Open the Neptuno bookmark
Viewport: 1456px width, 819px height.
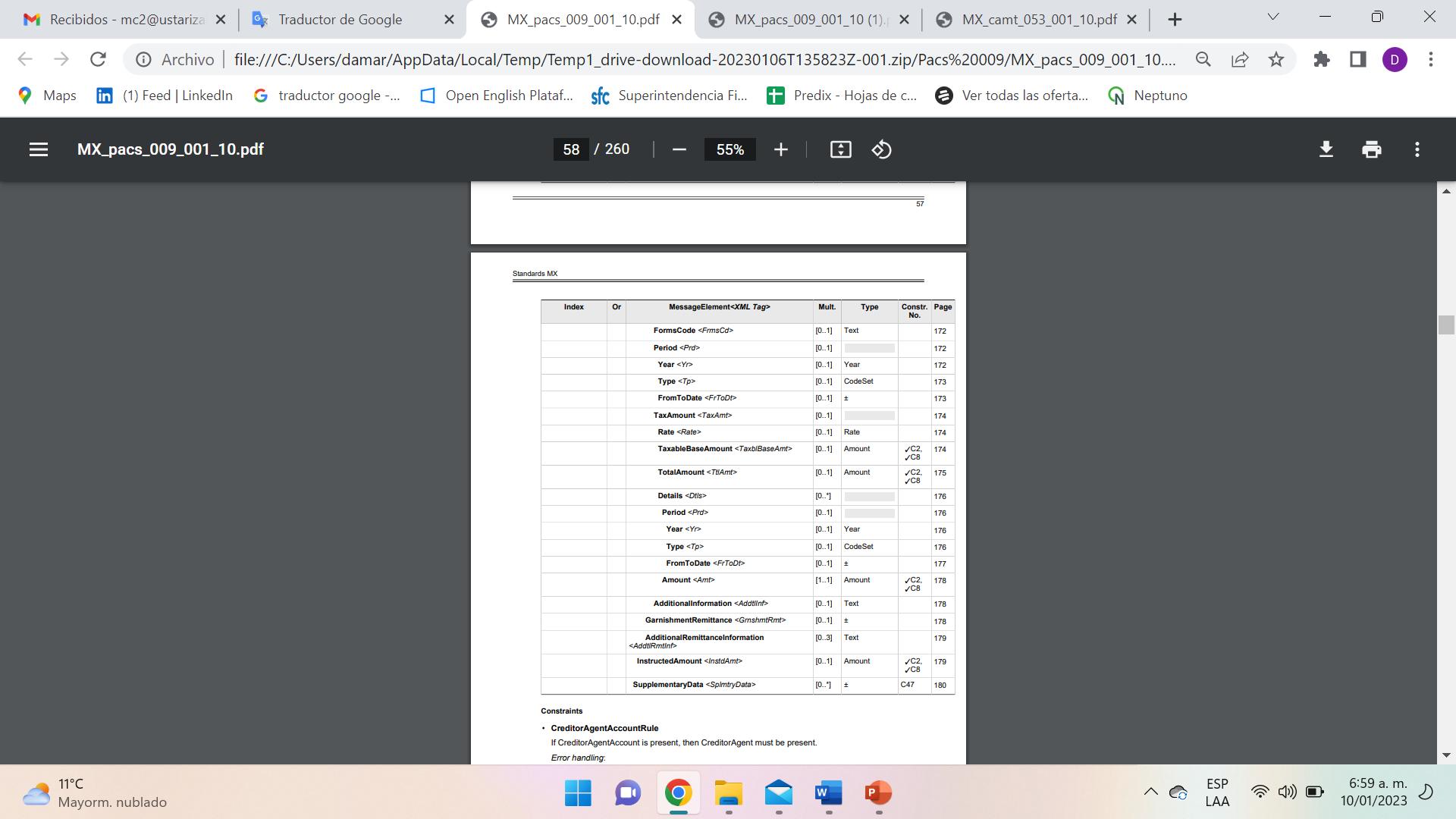click(x=1148, y=96)
